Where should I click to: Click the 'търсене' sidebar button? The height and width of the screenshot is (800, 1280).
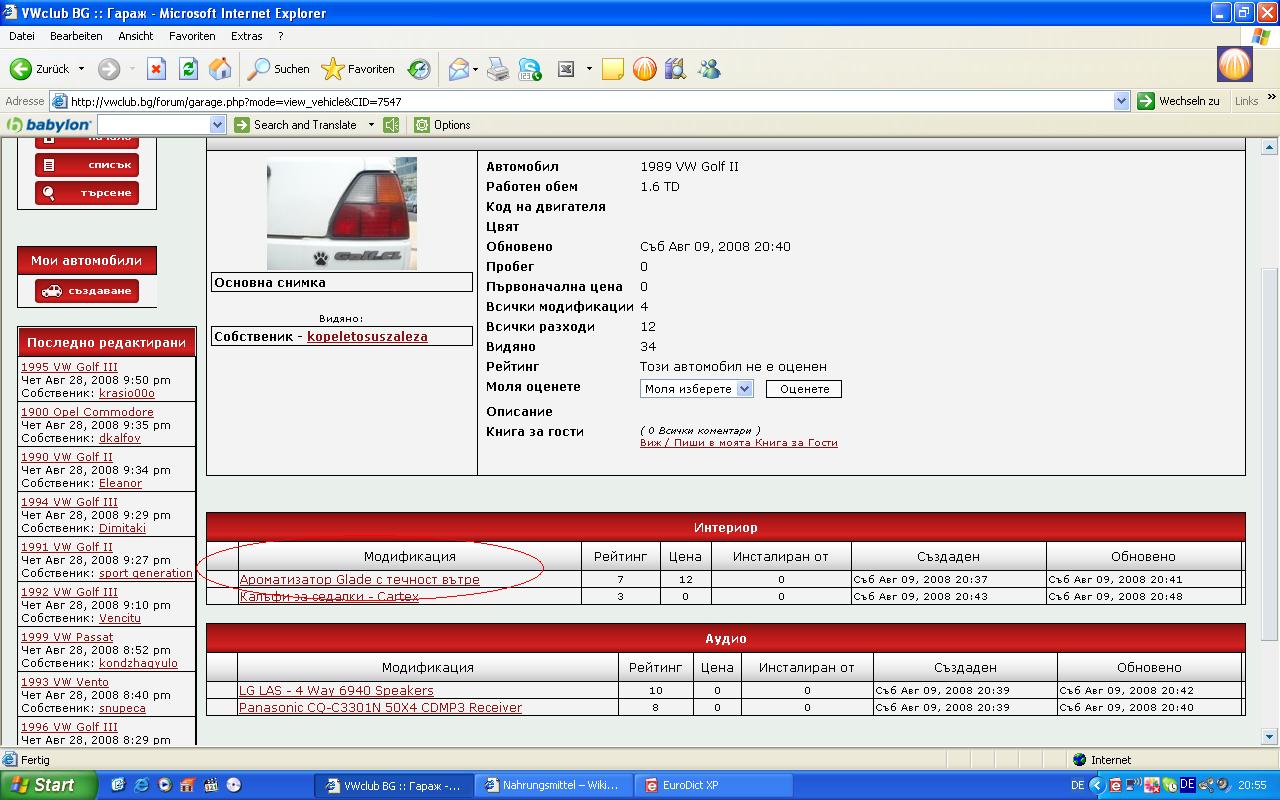click(87, 193)
